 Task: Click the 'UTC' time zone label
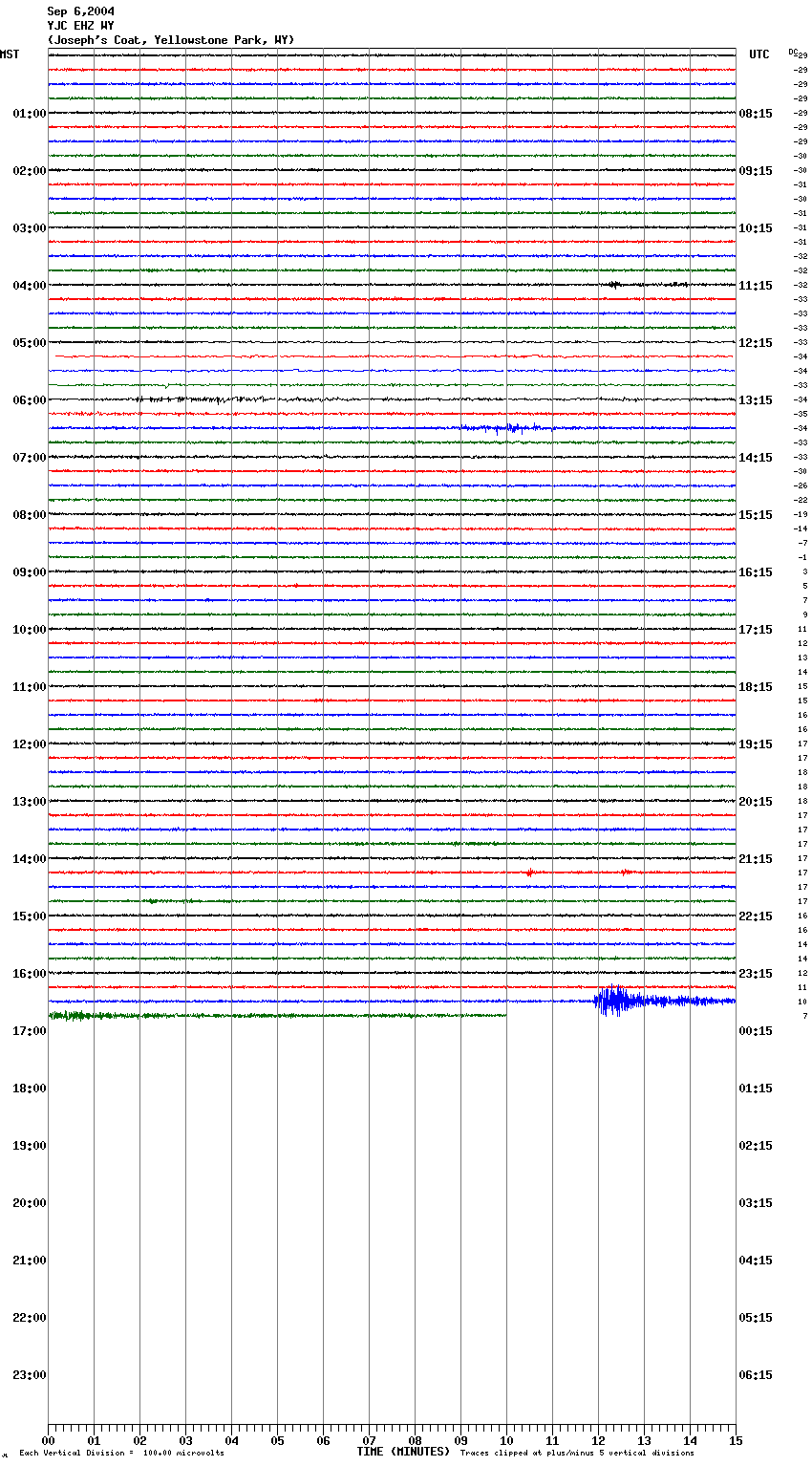[x=759, y=54]
